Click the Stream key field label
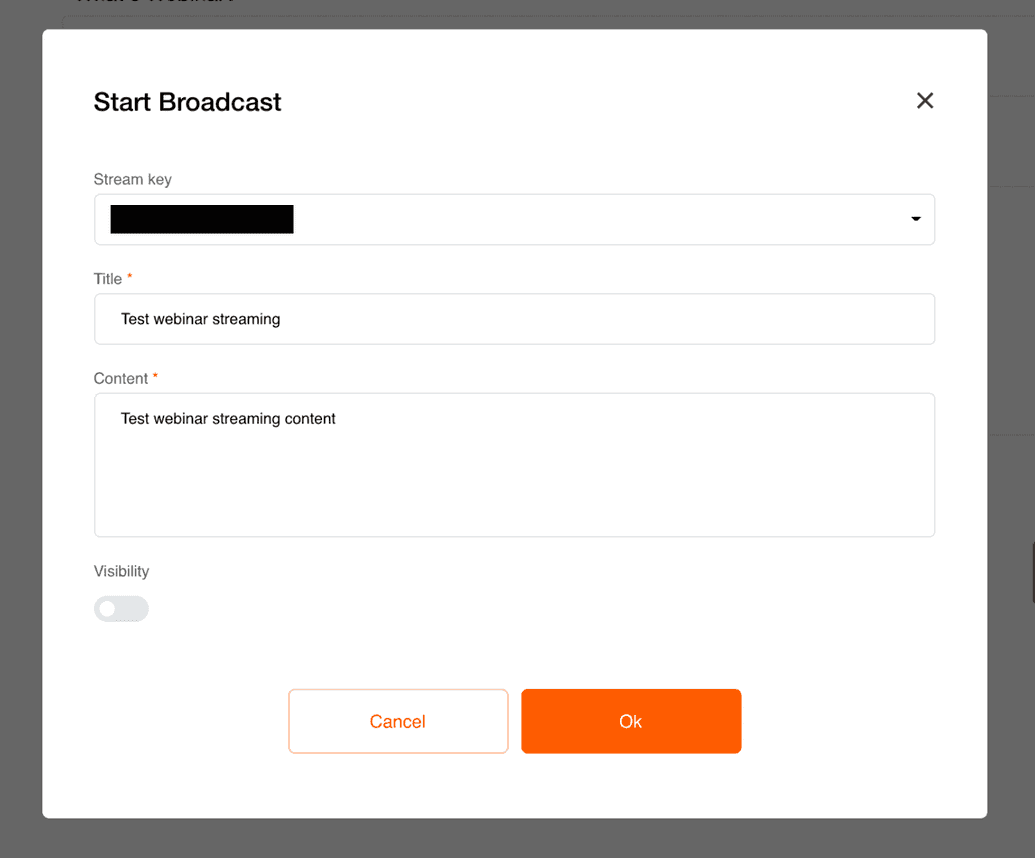Screen dimensions: 1035x858 133,180
